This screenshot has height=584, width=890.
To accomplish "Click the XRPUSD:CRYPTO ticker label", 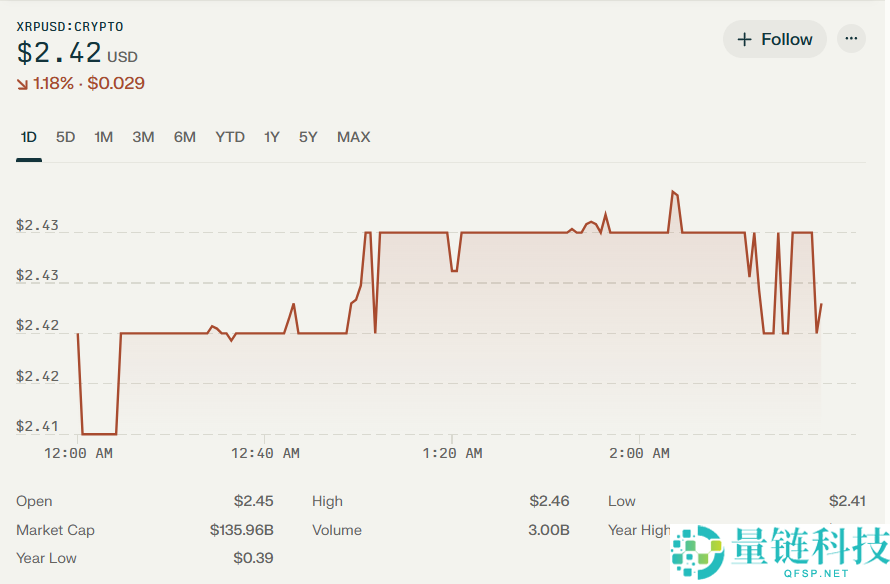I will click(70, 26).
